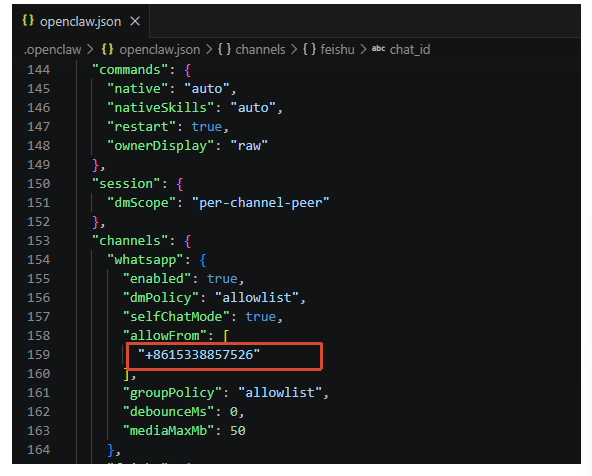Click line number 144 in the gutter
Screen dimensions: 592x476
tap(39, 70)
